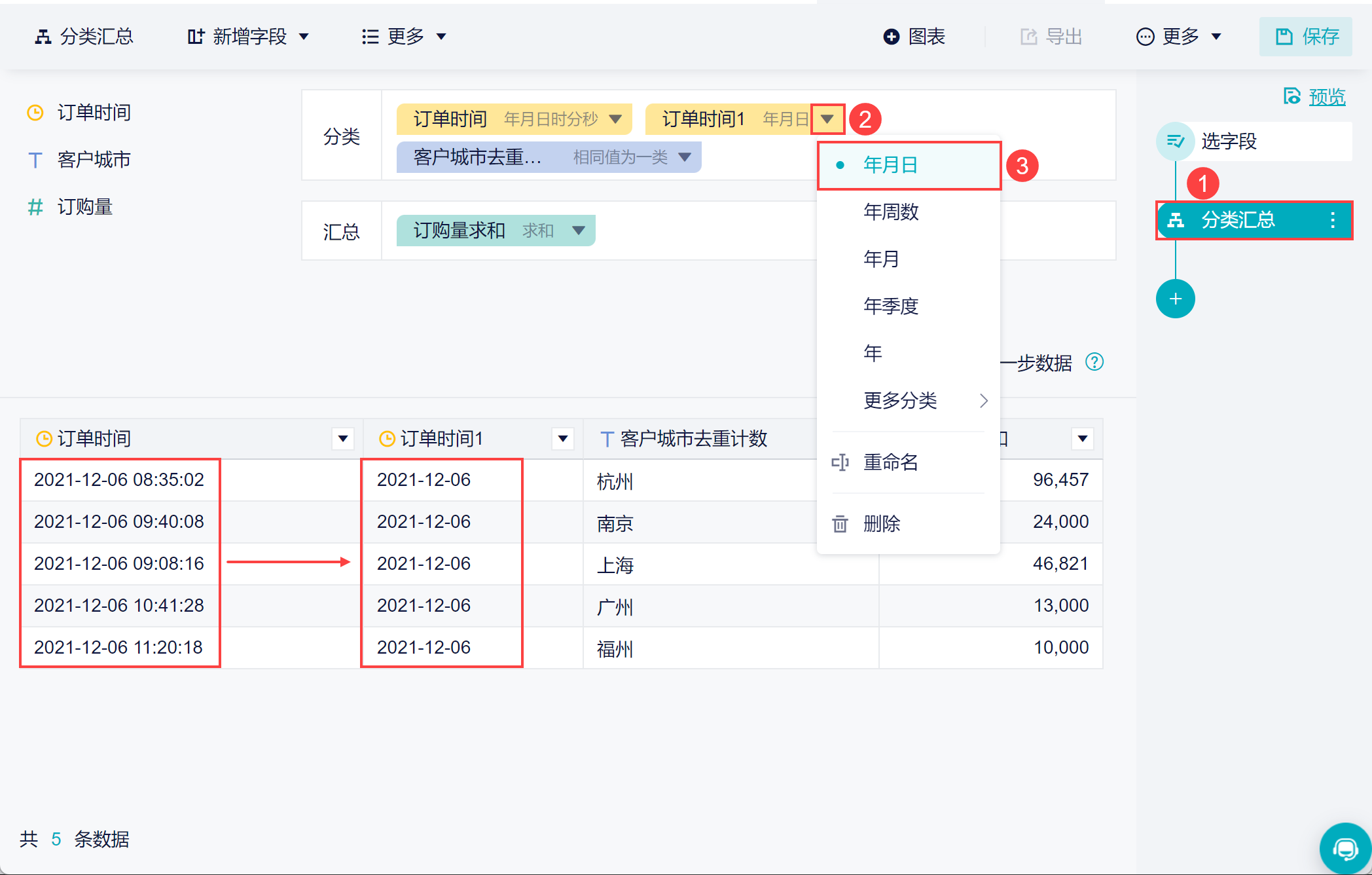Click the 导出 export button

[1051, 37]
